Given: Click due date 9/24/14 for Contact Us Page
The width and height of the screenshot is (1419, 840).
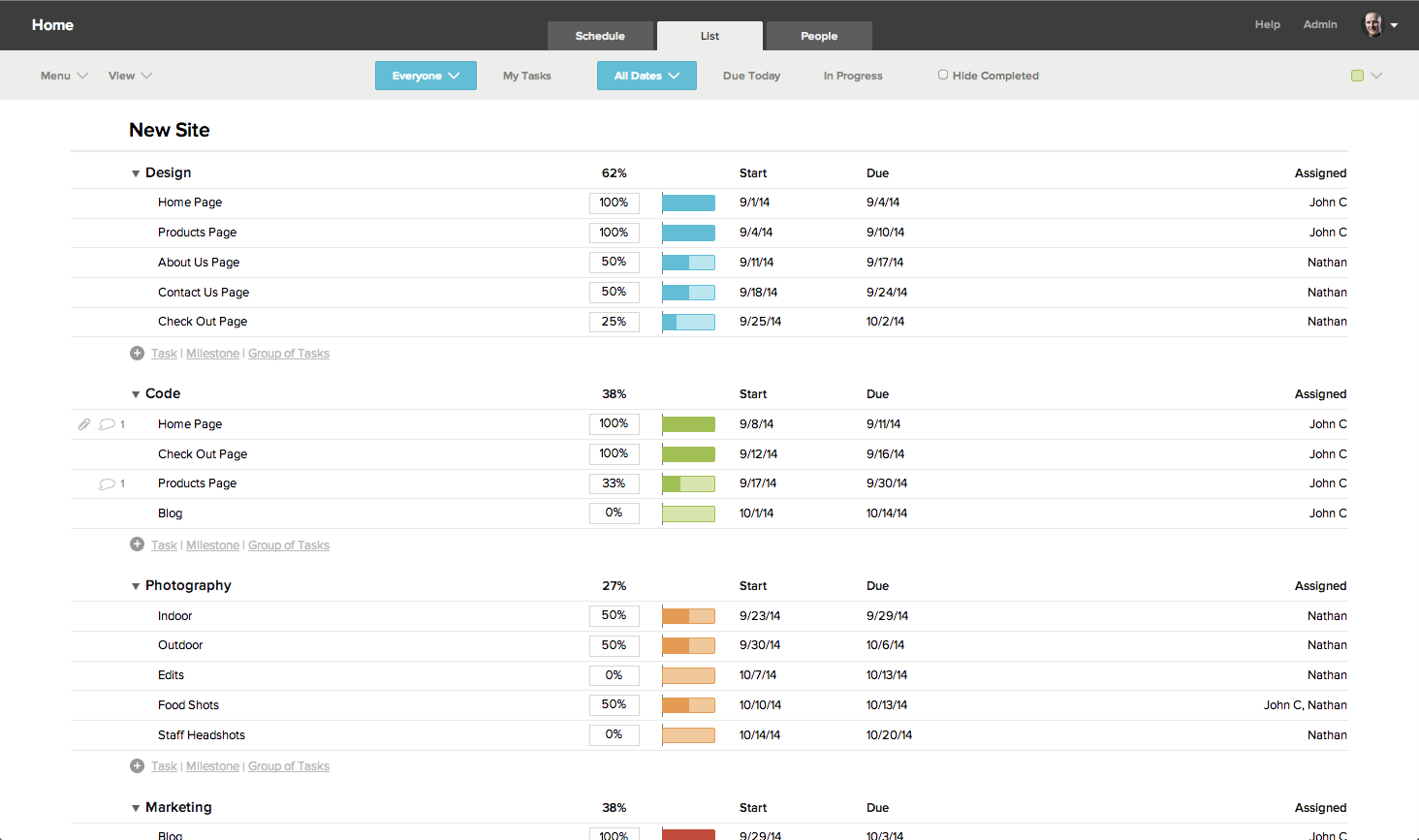Looking at the screenshot, I should click(x=887, y=293).
